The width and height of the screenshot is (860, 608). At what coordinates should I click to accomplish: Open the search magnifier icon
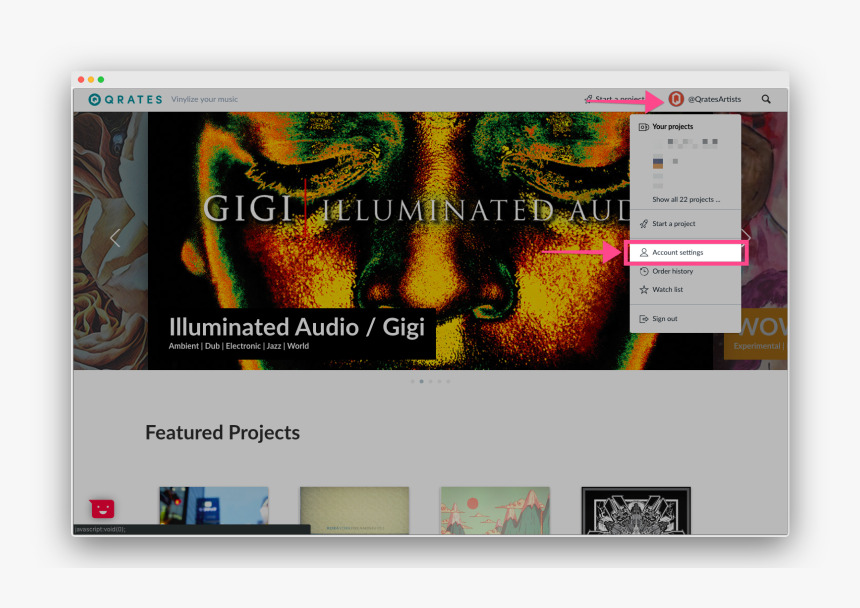coord(766,99)
